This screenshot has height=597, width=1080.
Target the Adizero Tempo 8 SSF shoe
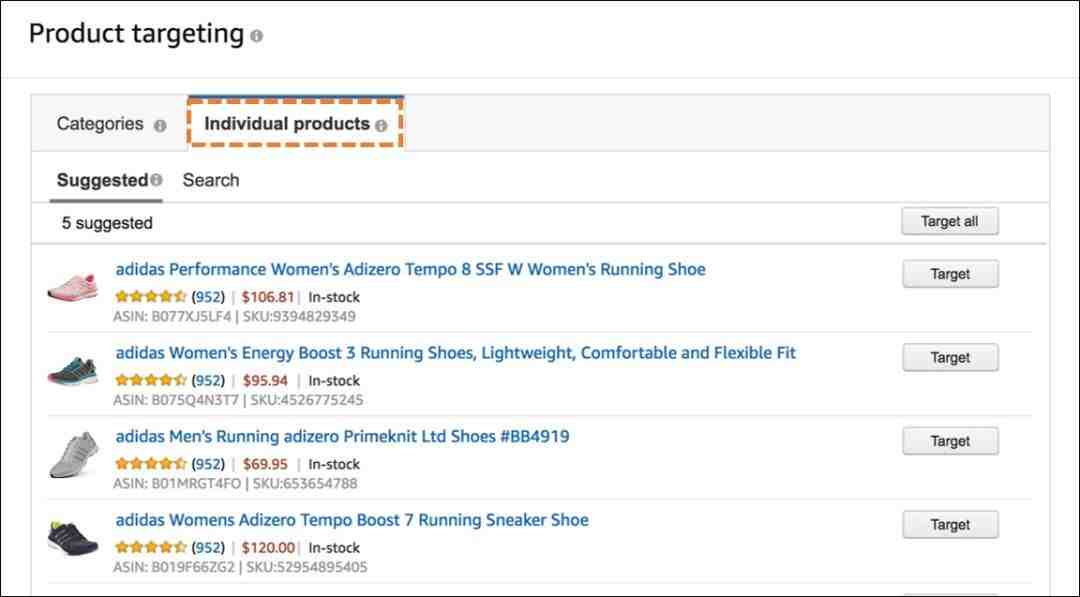[x=951, y=274]
